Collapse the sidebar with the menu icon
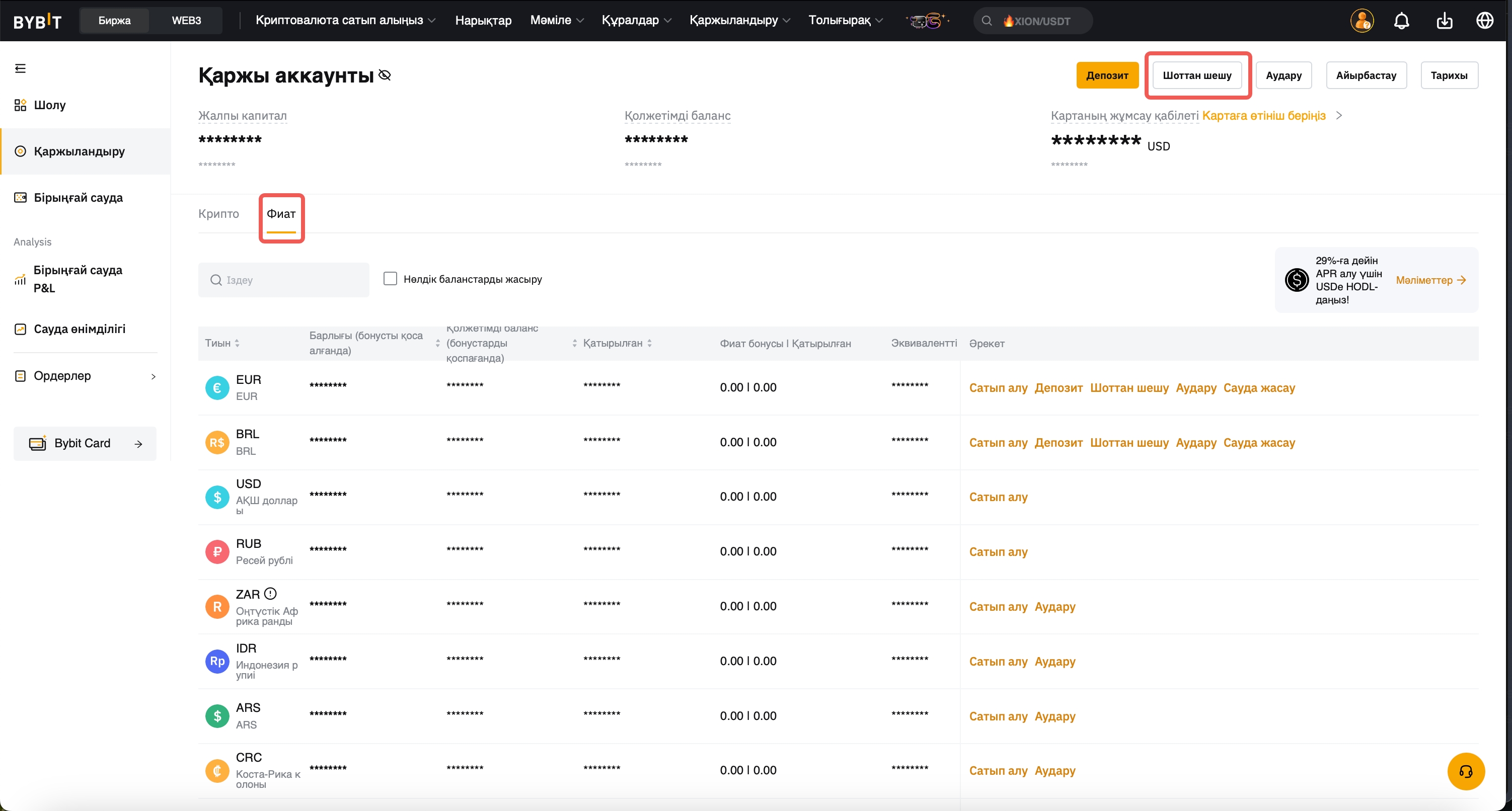Viewport: 1512px width, 811px height. pos(21,68)
